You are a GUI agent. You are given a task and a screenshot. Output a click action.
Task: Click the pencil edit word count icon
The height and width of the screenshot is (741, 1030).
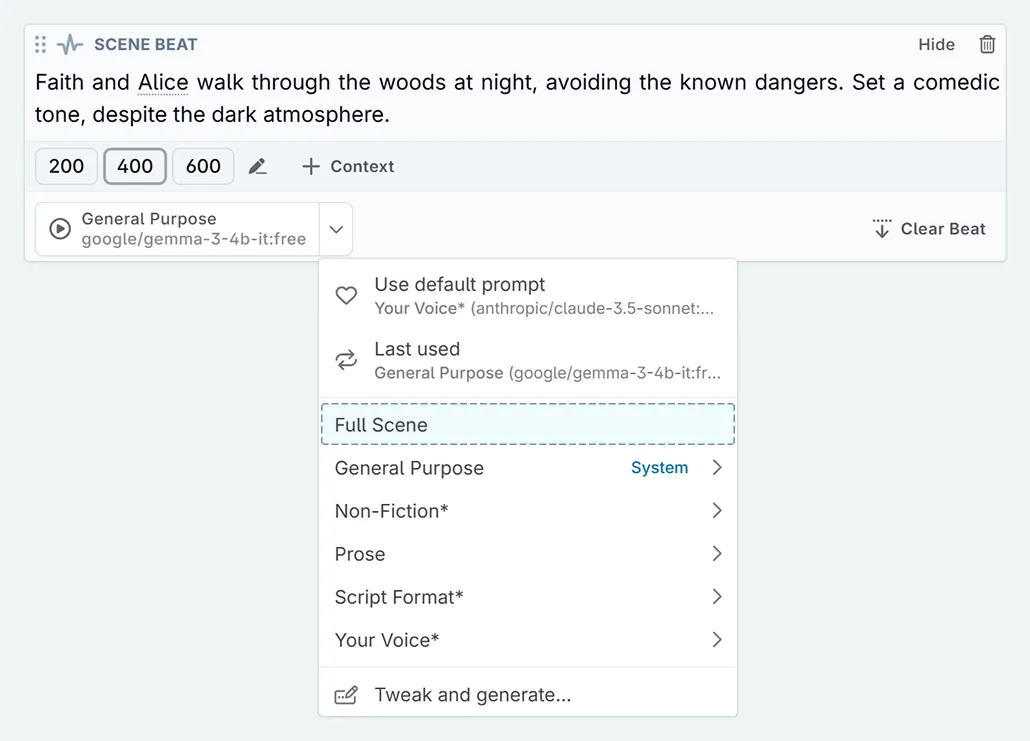coord(258,166)
